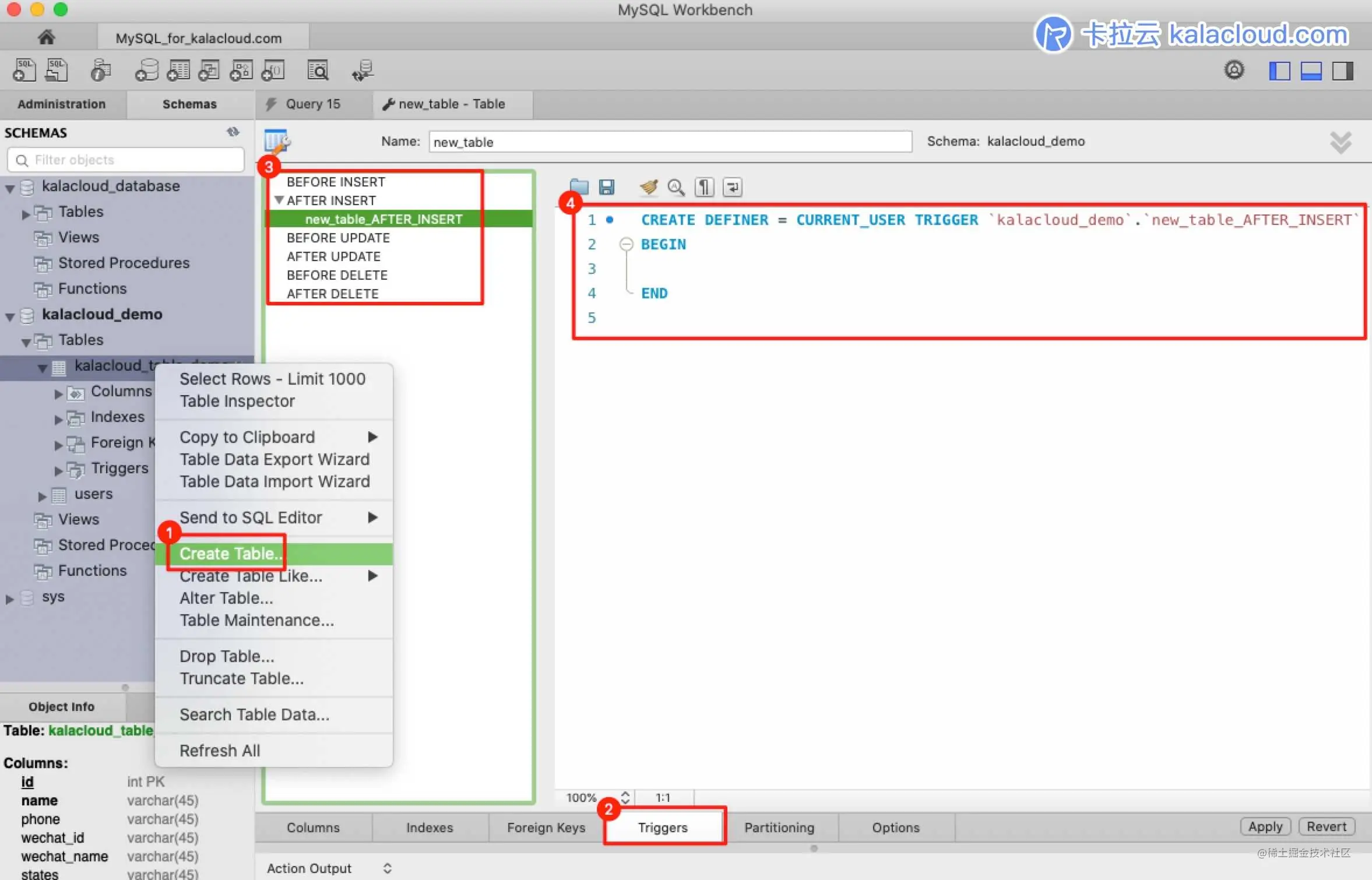Screen dimensions: 1372x880
Task: Refresh the schemas list icon
Action: 233,132
